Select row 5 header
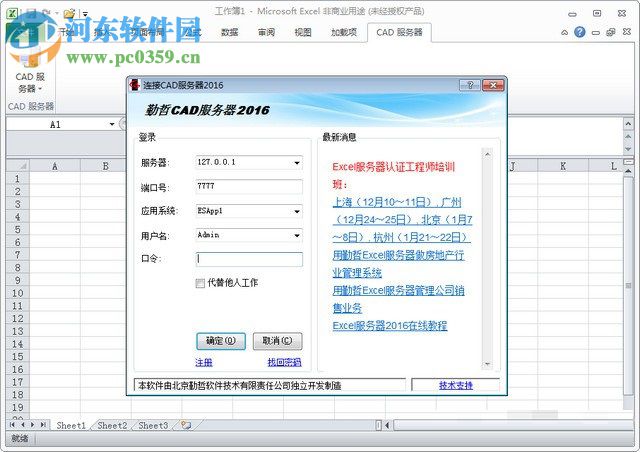640x452 pixels. [18, 229]
